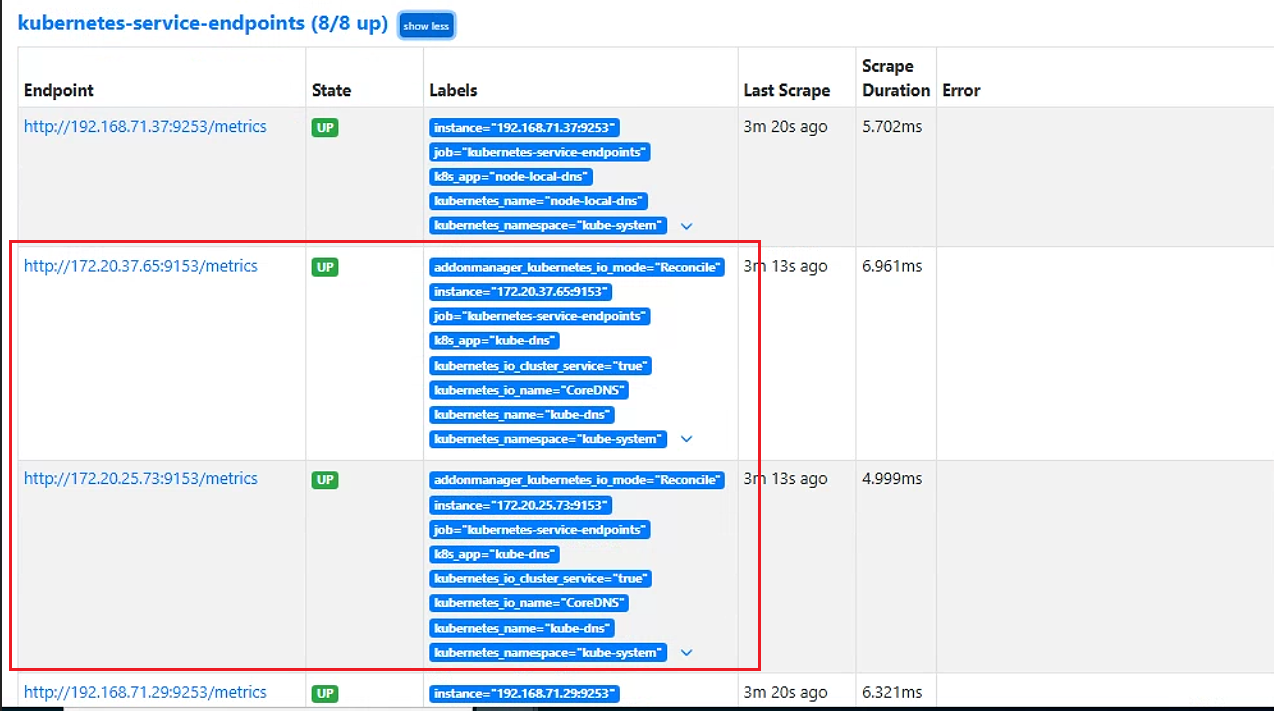Click the 6.321ms scrape duration value
This screenshot has height=711, width=1274.
point(892,692)
